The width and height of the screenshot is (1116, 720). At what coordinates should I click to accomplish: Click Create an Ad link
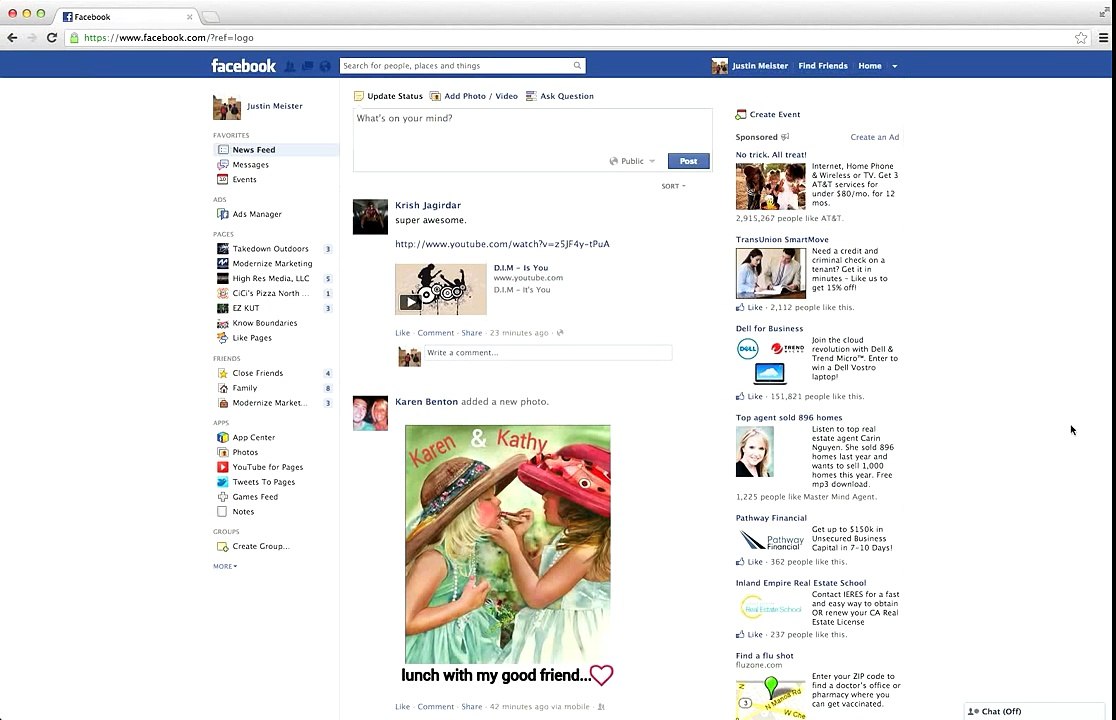coord(875,137)
